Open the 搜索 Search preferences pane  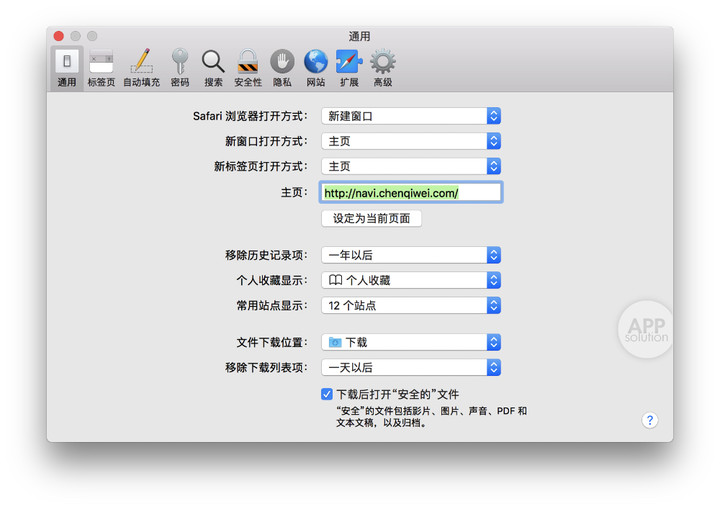pos(213,68)
